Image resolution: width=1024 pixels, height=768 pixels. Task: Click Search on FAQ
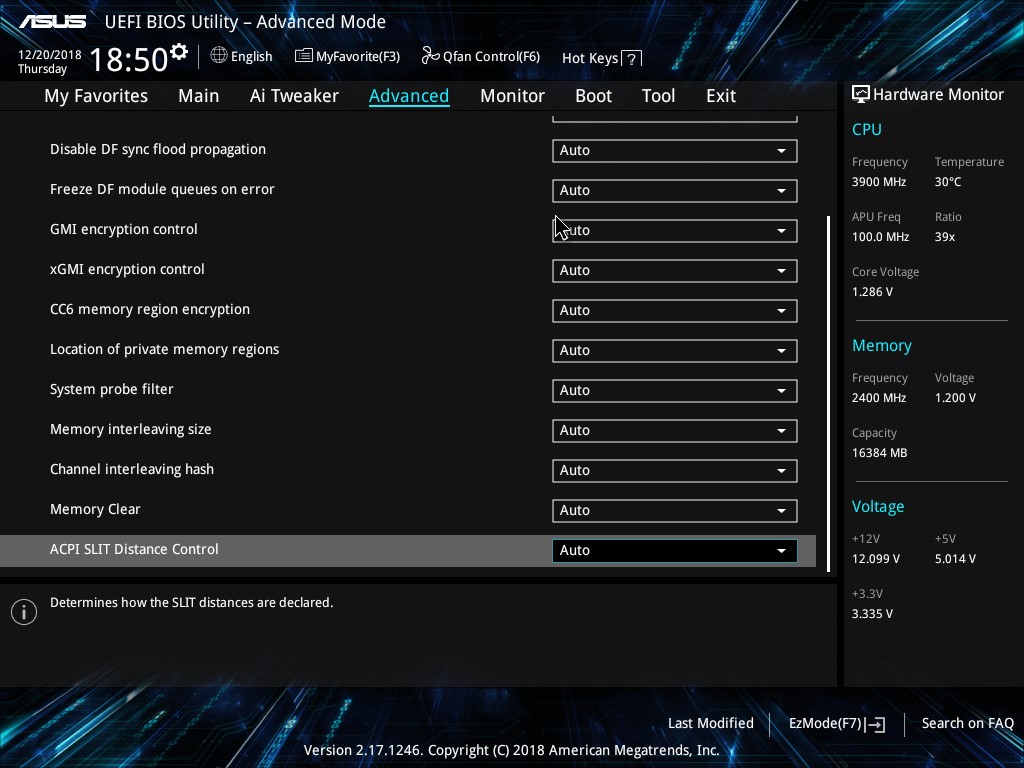(967, 723)
